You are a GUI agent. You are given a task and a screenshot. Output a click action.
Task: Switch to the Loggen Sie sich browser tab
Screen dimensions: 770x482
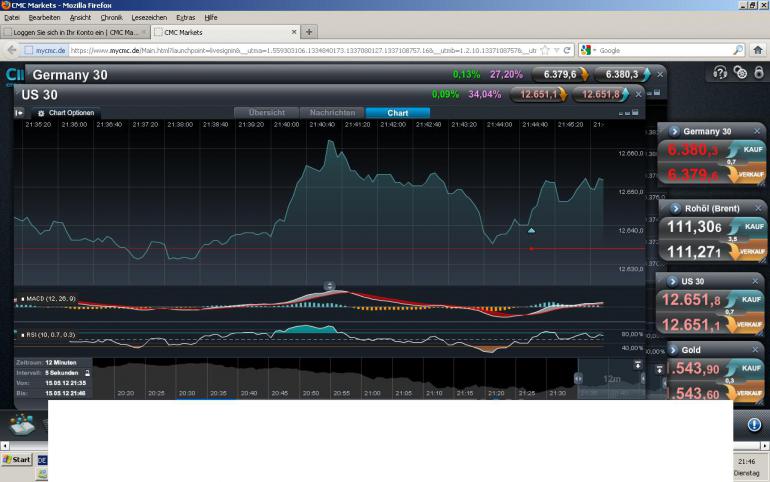(x=75, y=32)
